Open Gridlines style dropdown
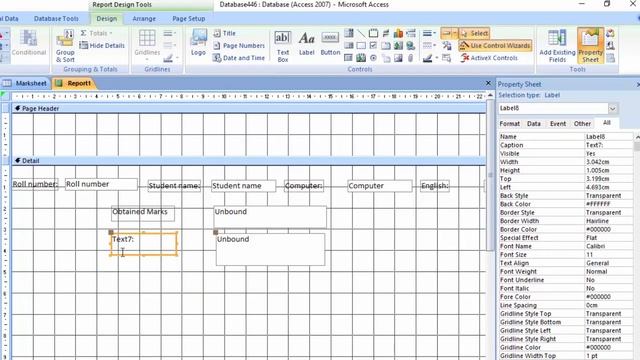Image resolution: width=640 pixels, height=360 pixels. click(170, 45)
